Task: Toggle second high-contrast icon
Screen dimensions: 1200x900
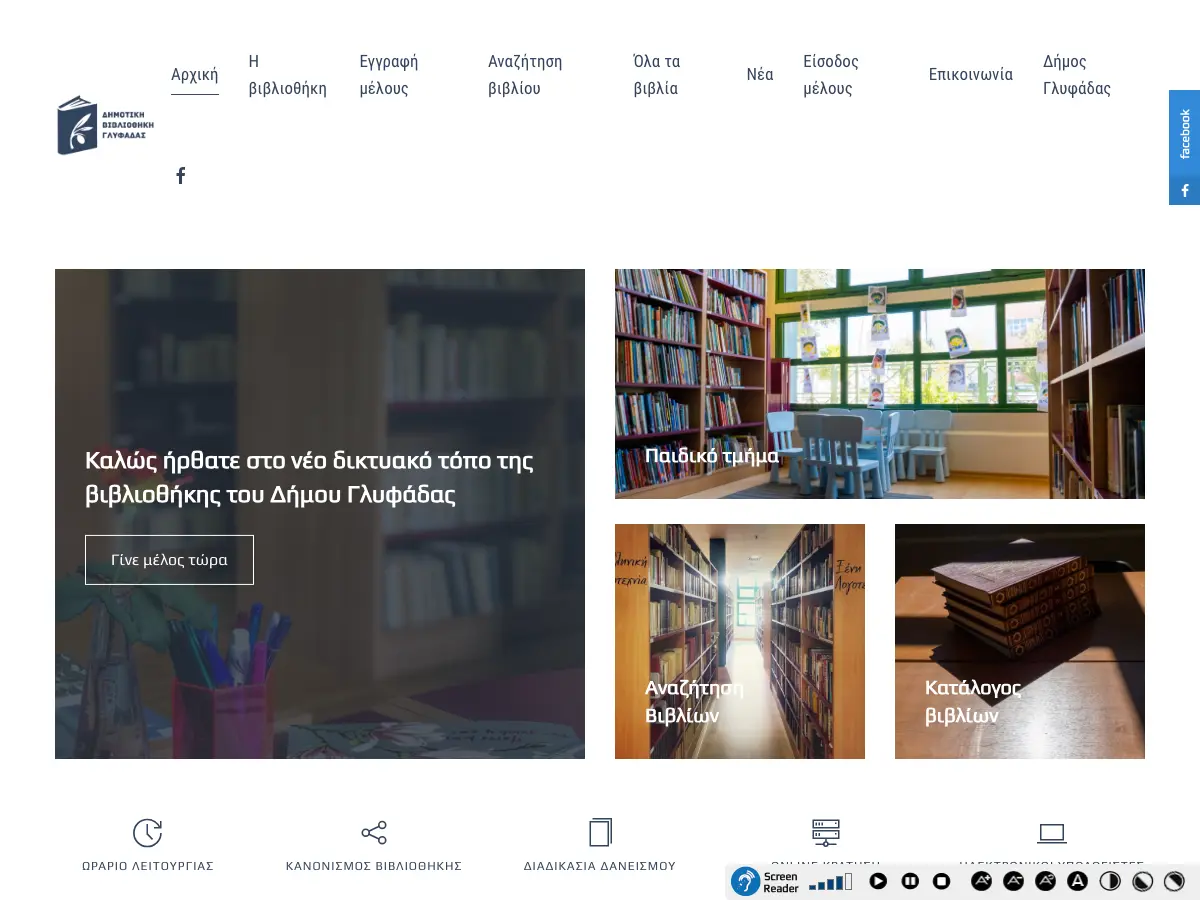Action: pos(1143,881)
